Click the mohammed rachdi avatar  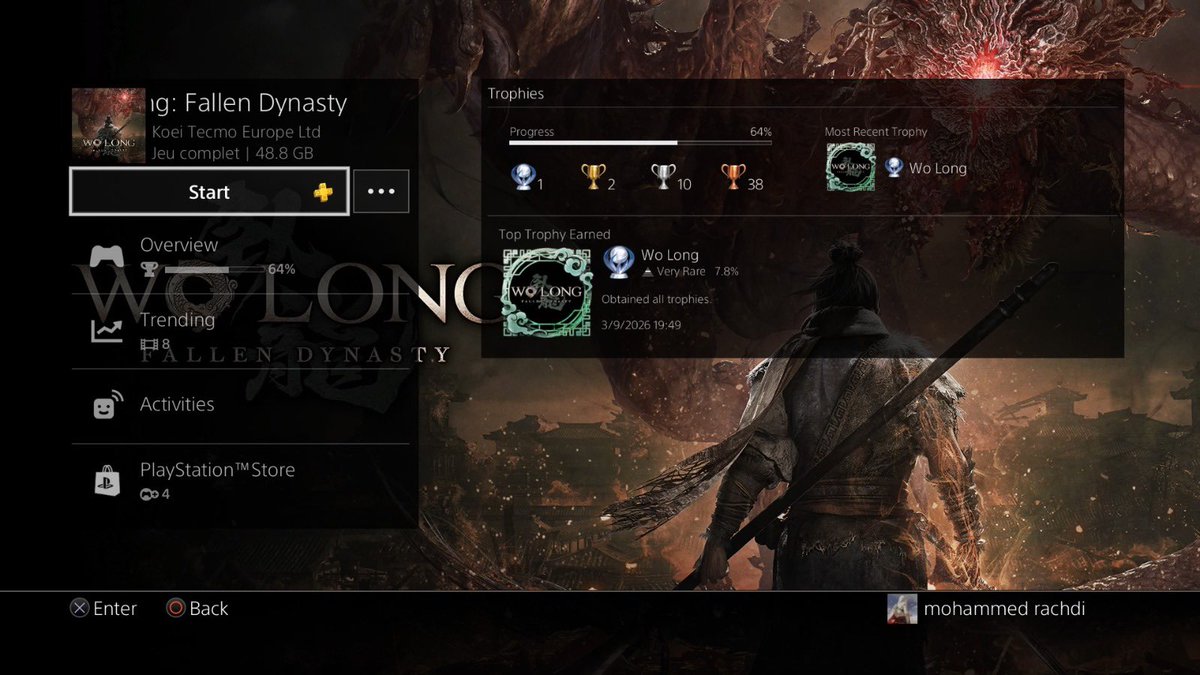[x=902, y=609]
